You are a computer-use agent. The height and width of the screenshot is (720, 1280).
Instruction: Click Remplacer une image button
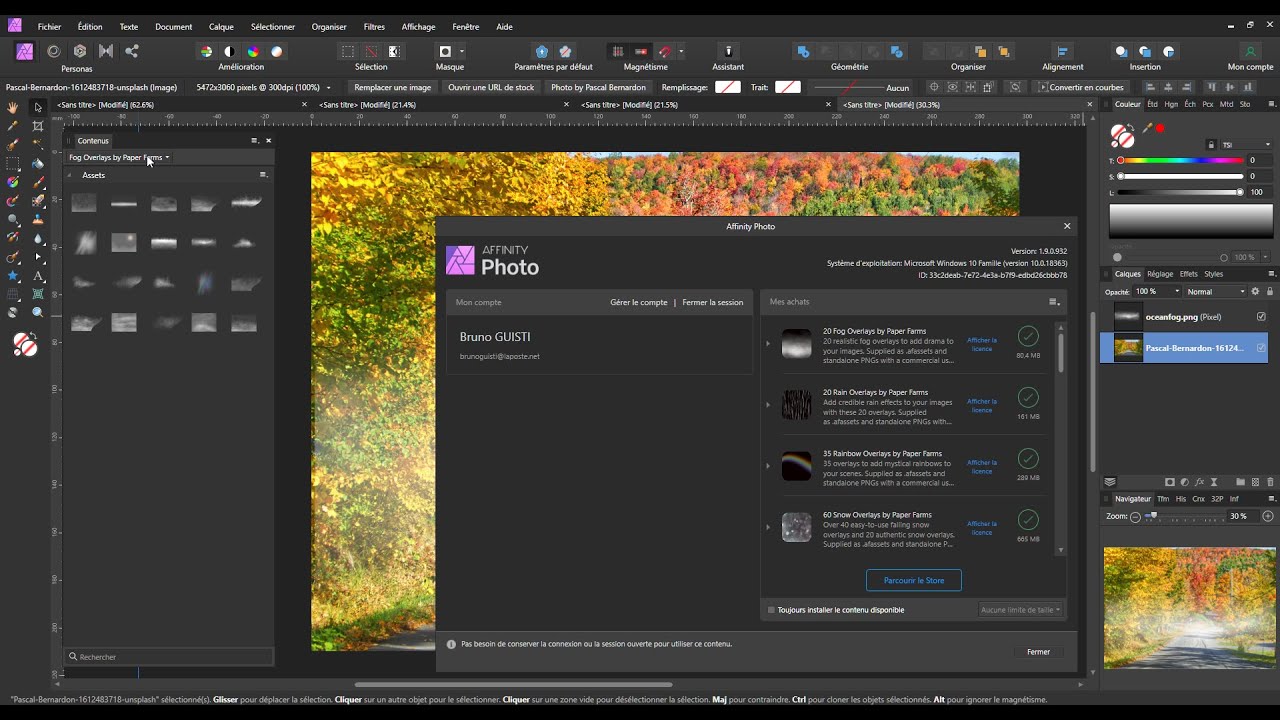tap(393, 87)
